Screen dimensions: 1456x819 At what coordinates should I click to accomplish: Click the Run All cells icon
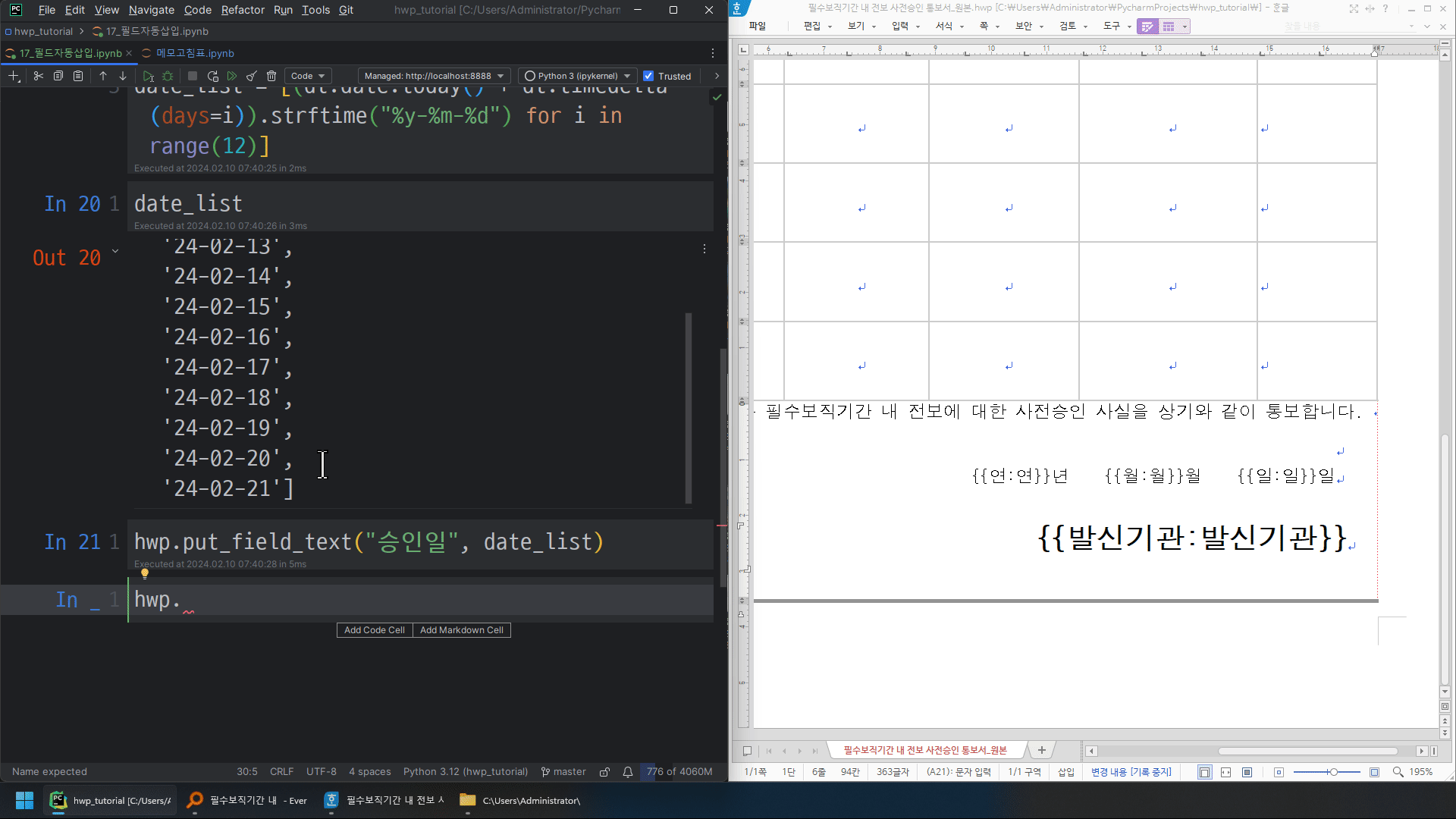pyautogui.click(x=232, y=76)
